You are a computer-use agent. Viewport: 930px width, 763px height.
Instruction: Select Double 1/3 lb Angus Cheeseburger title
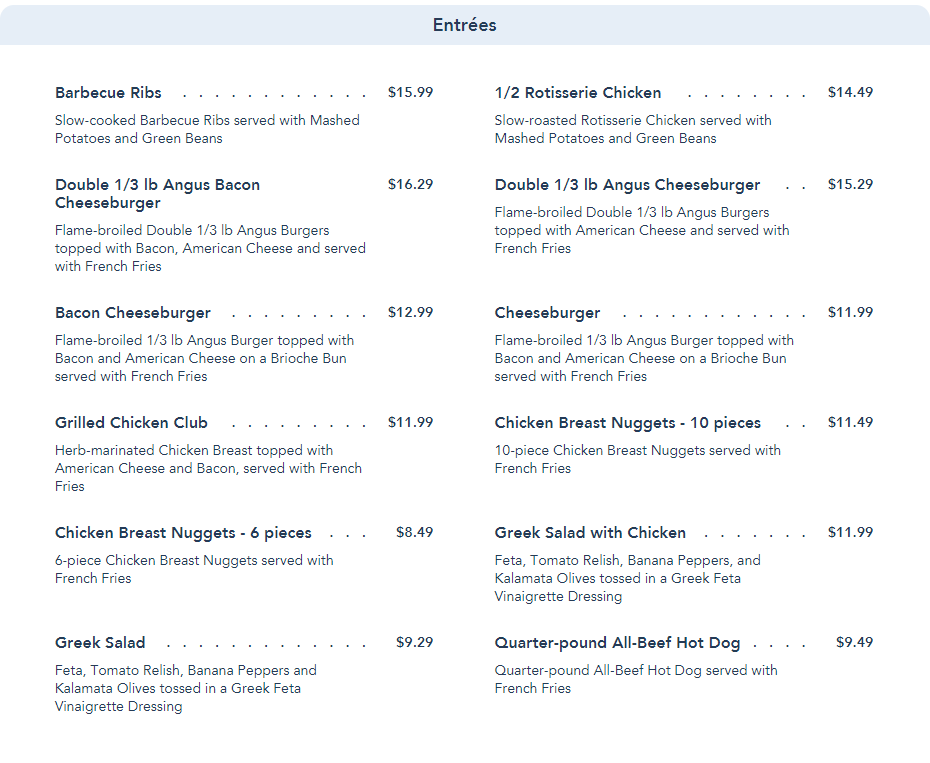tap(627, 185)
